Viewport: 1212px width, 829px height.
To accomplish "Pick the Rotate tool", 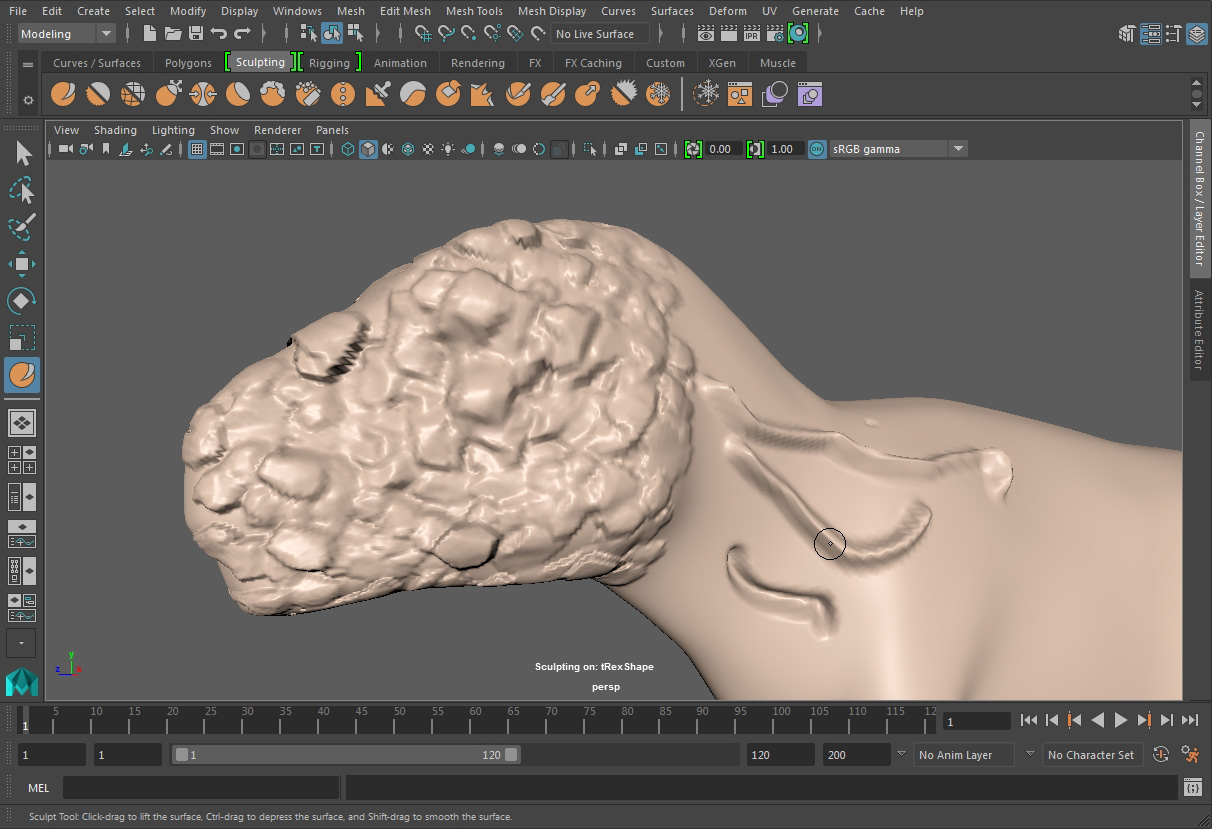I will tap(22, 301).
